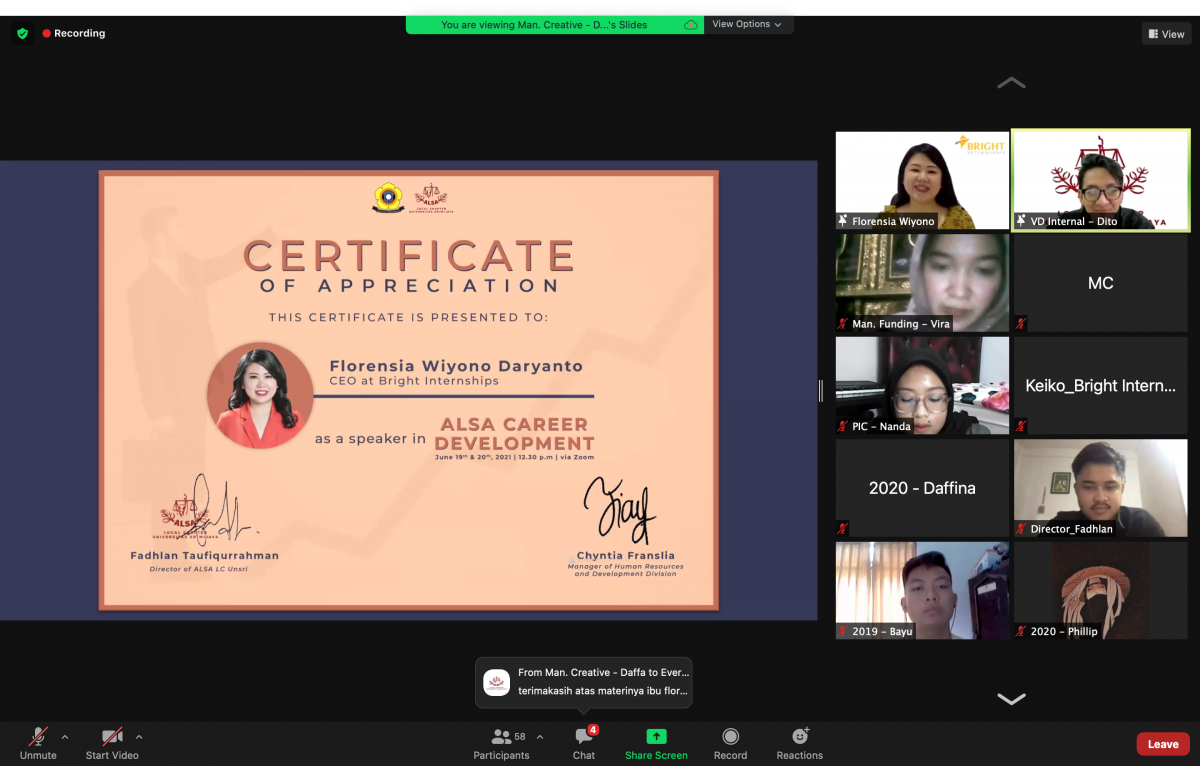Open the View Options dropdown
This screenshot has width=1200, height=766.
pyautogui.click(x=747, y=25)
